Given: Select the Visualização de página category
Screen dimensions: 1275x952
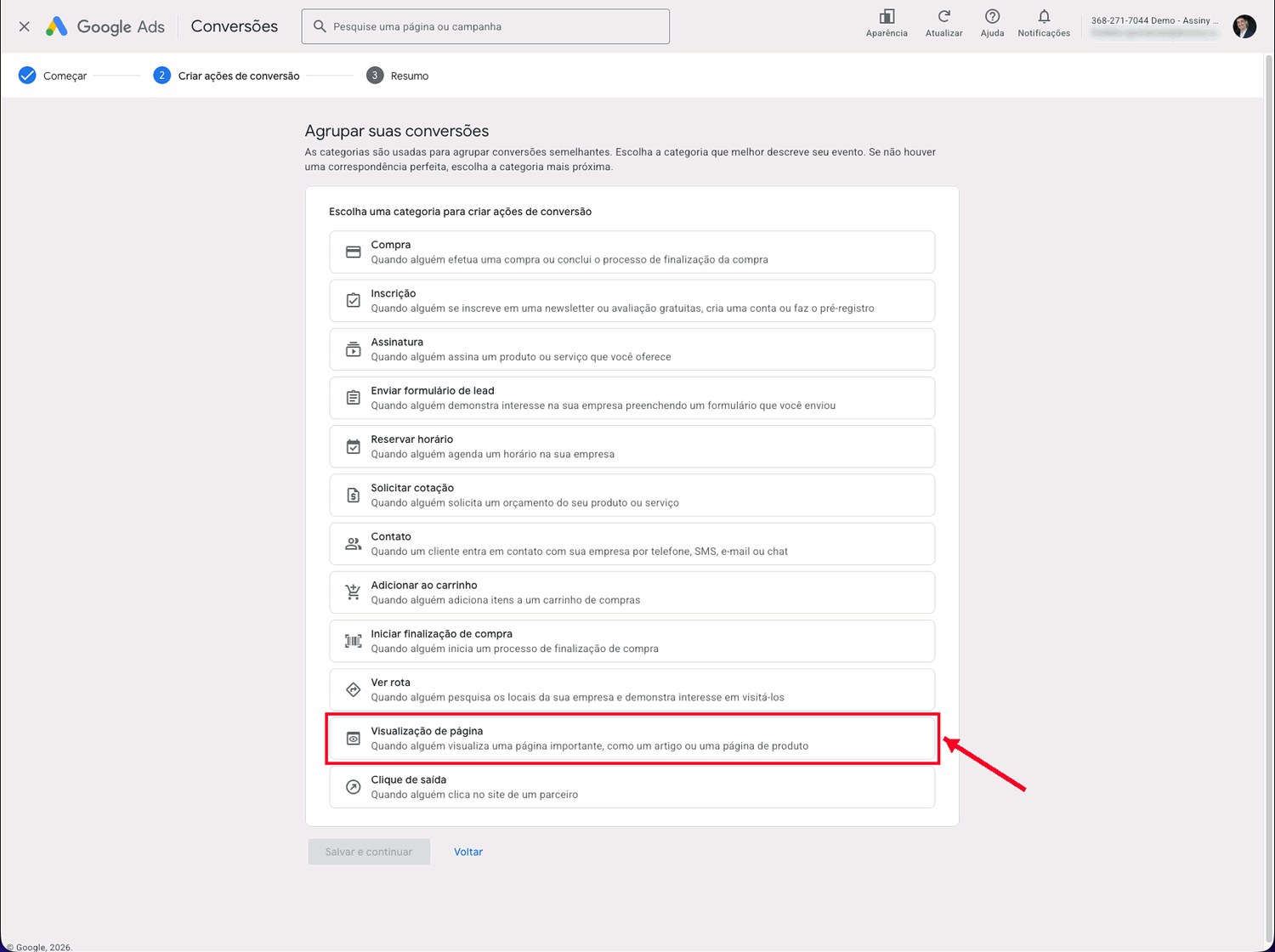Looking at the screenshot, I should point(632,739).
